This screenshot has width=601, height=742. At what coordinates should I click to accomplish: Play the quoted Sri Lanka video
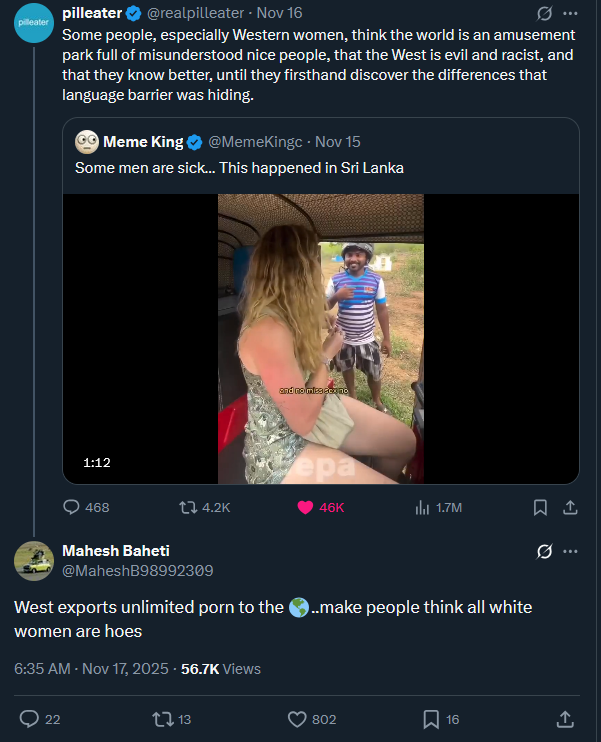(321, 338)
